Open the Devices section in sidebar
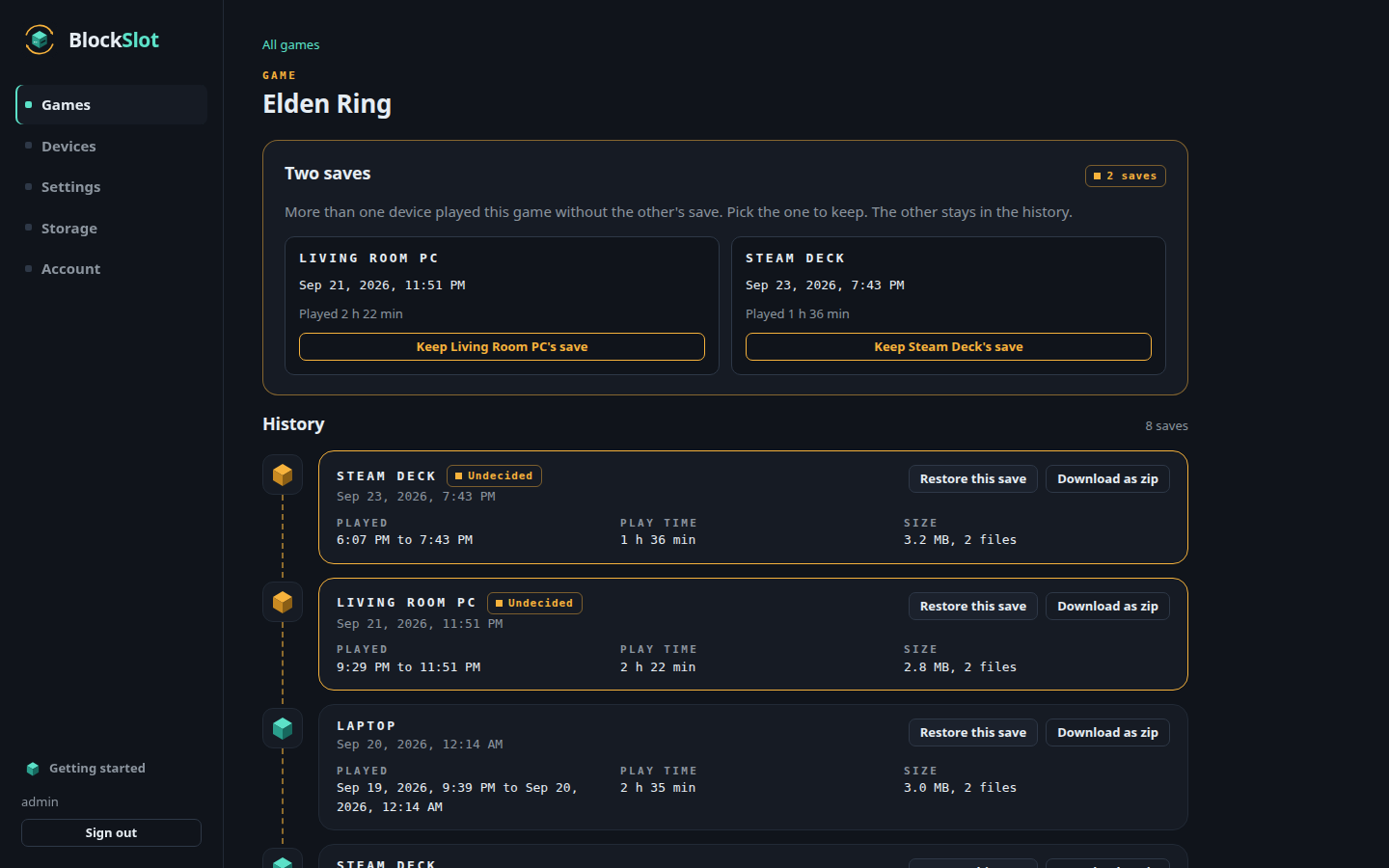This screenshot has width=1389, height=868. coord(112,147)
